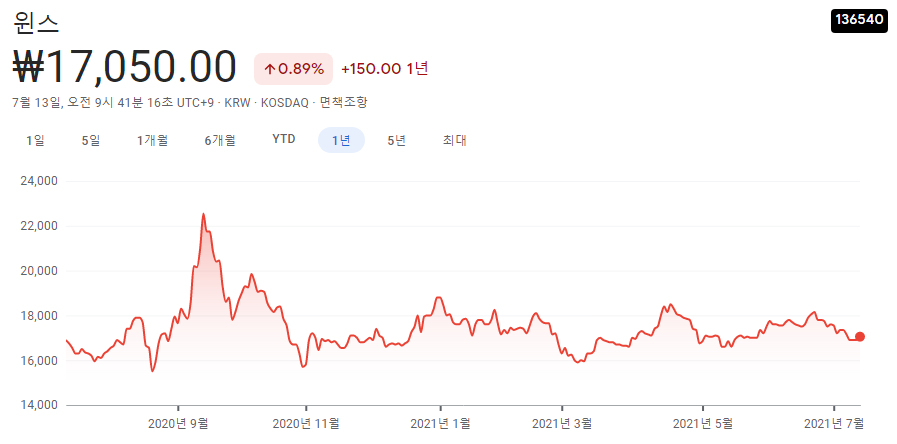This screenshot has height=444, width=897.
Task: Select the YTD range tab
Action: pyautogui.click(x=284, y=140)
